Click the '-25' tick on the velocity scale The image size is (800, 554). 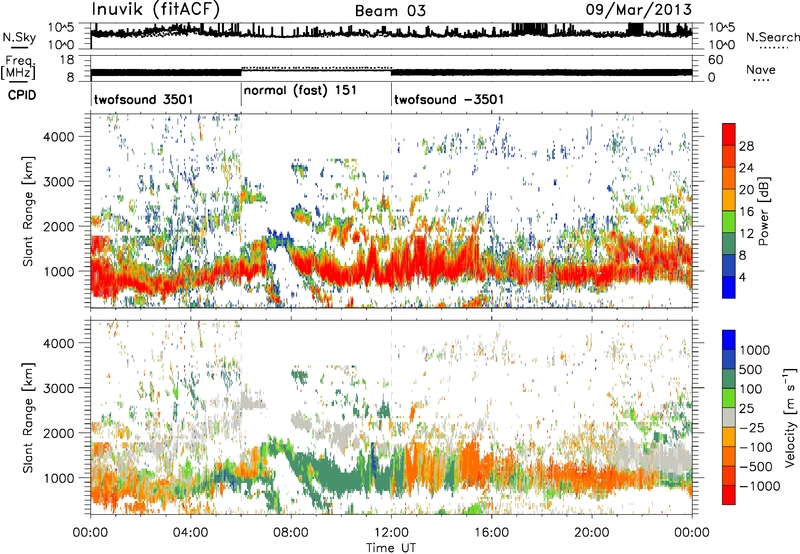coord(752,427)
